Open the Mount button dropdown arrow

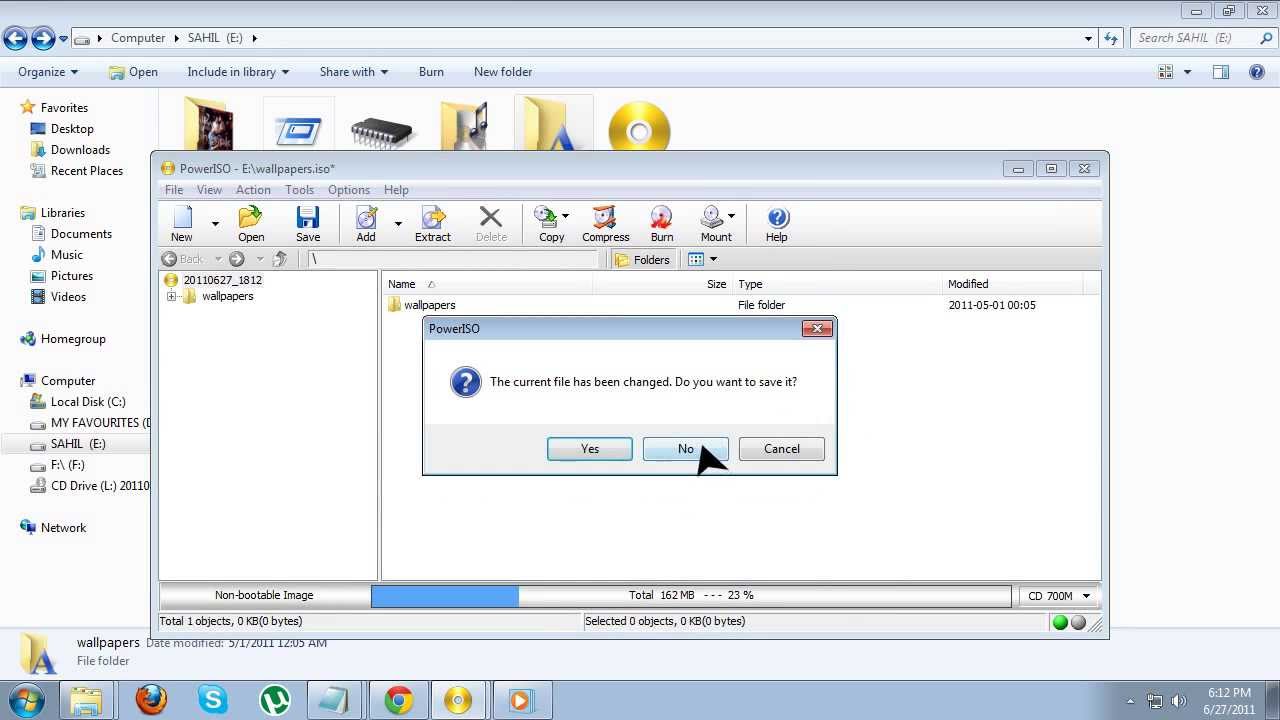(731, 216)
